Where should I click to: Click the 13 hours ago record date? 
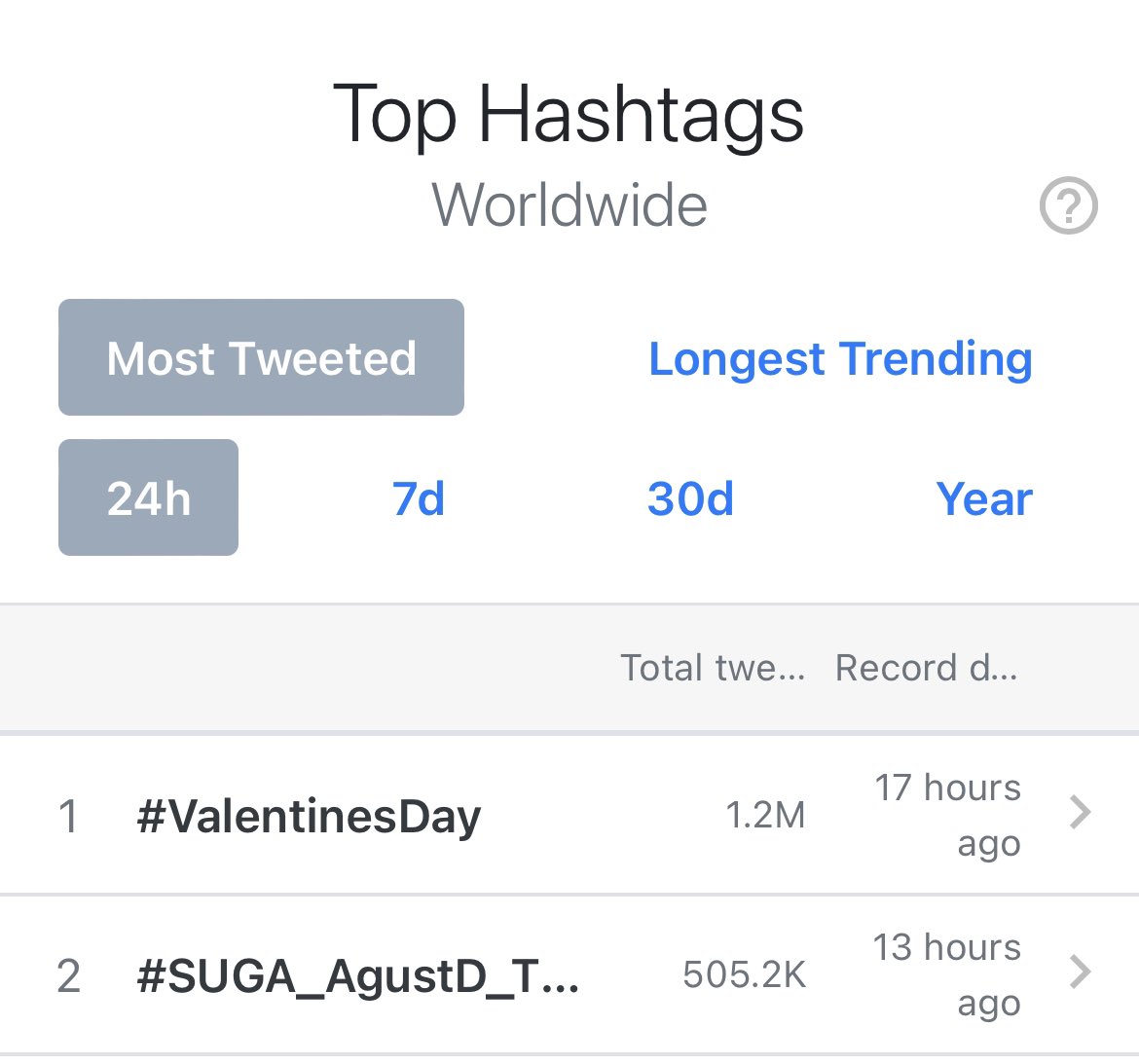946,975
